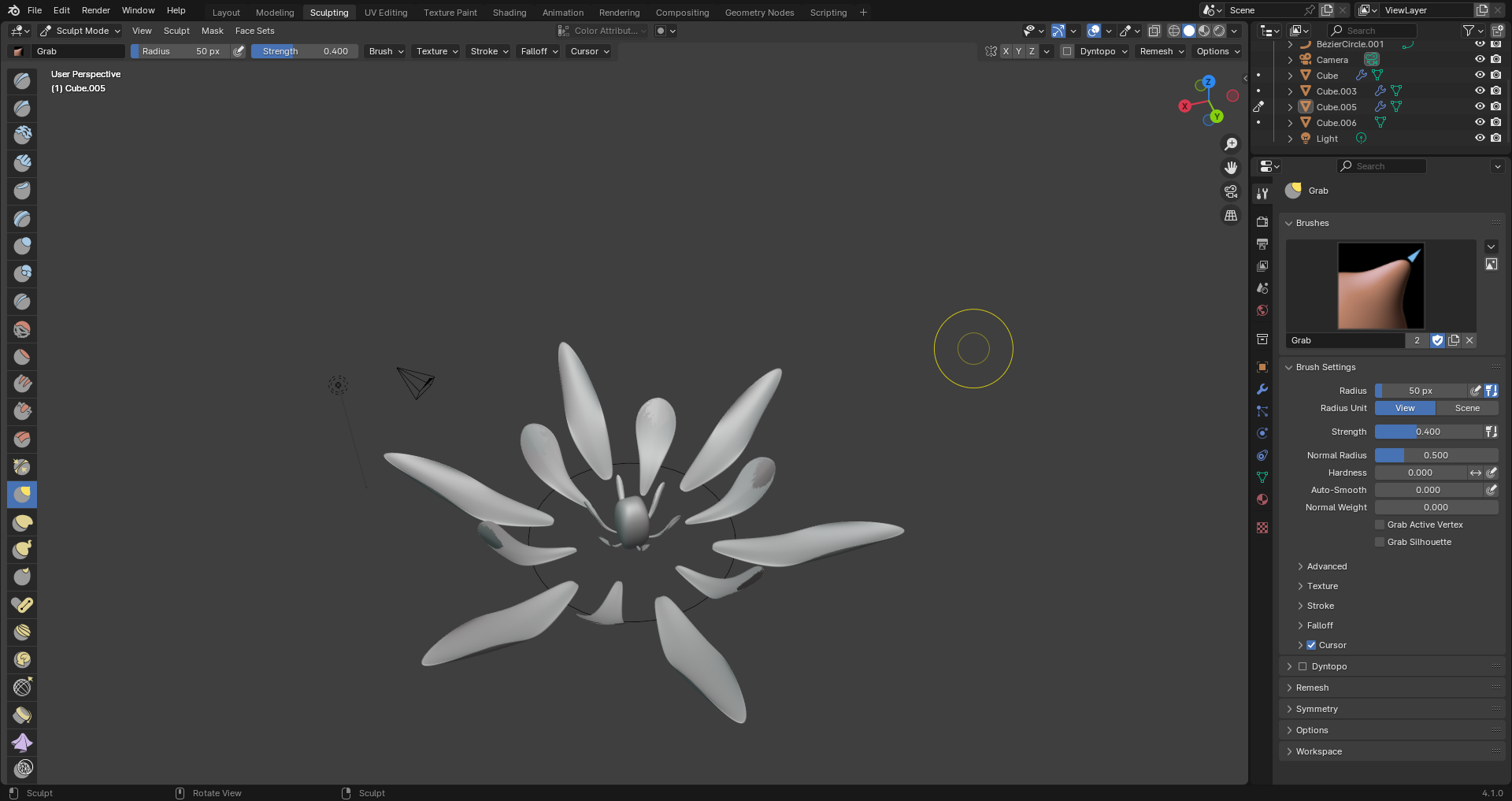Click the Grab brush preview thumbnail
This screenshot has height=801, width=1512.
click(1381, 285)
